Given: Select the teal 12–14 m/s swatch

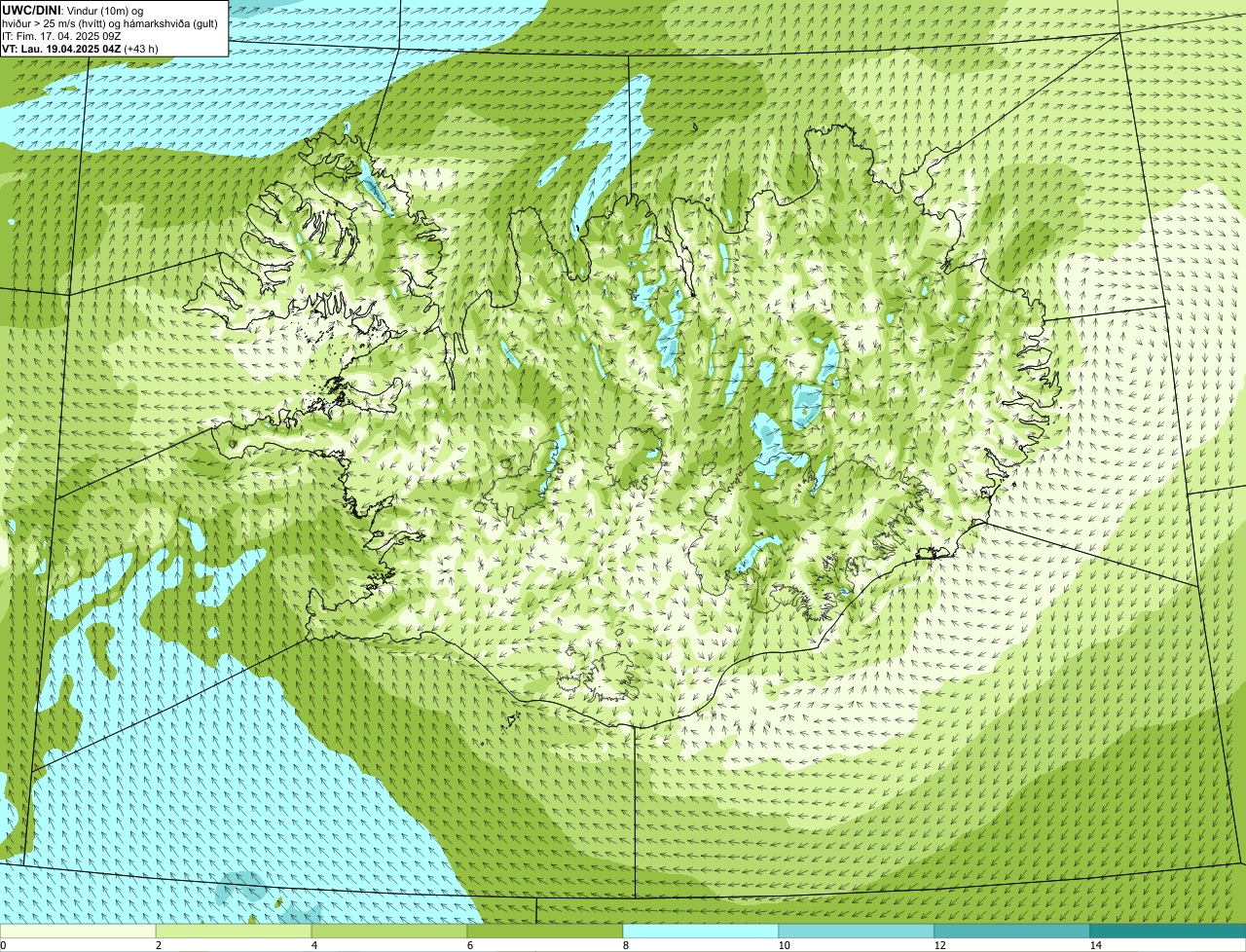Looking at the screenshot, I should click(1012, 931).
